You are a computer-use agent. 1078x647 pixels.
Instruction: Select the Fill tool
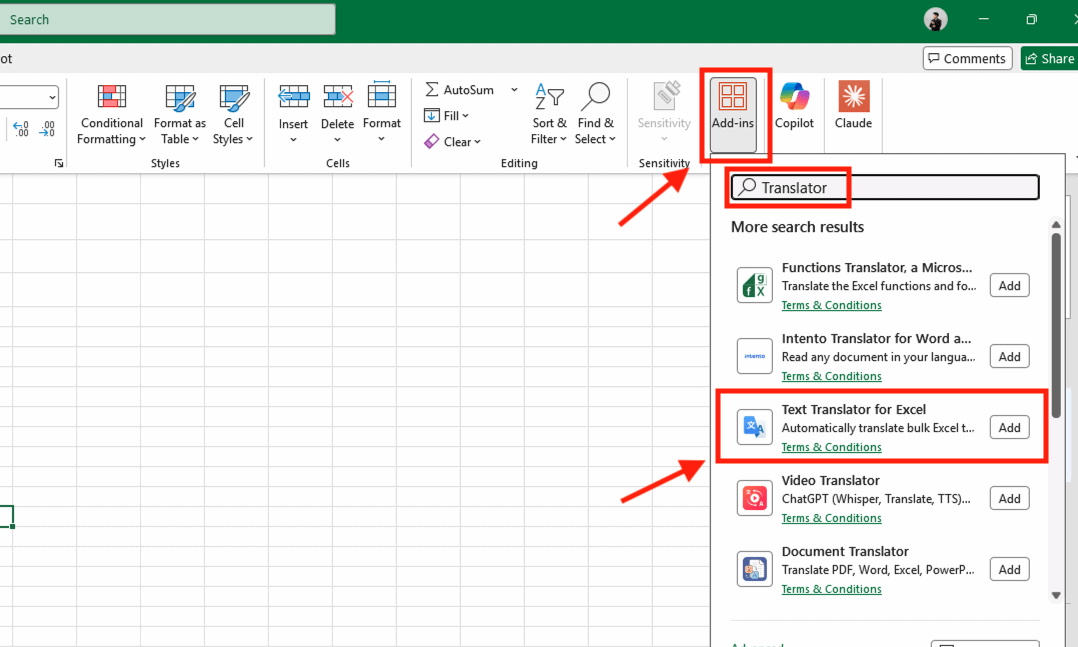(446, 115)
